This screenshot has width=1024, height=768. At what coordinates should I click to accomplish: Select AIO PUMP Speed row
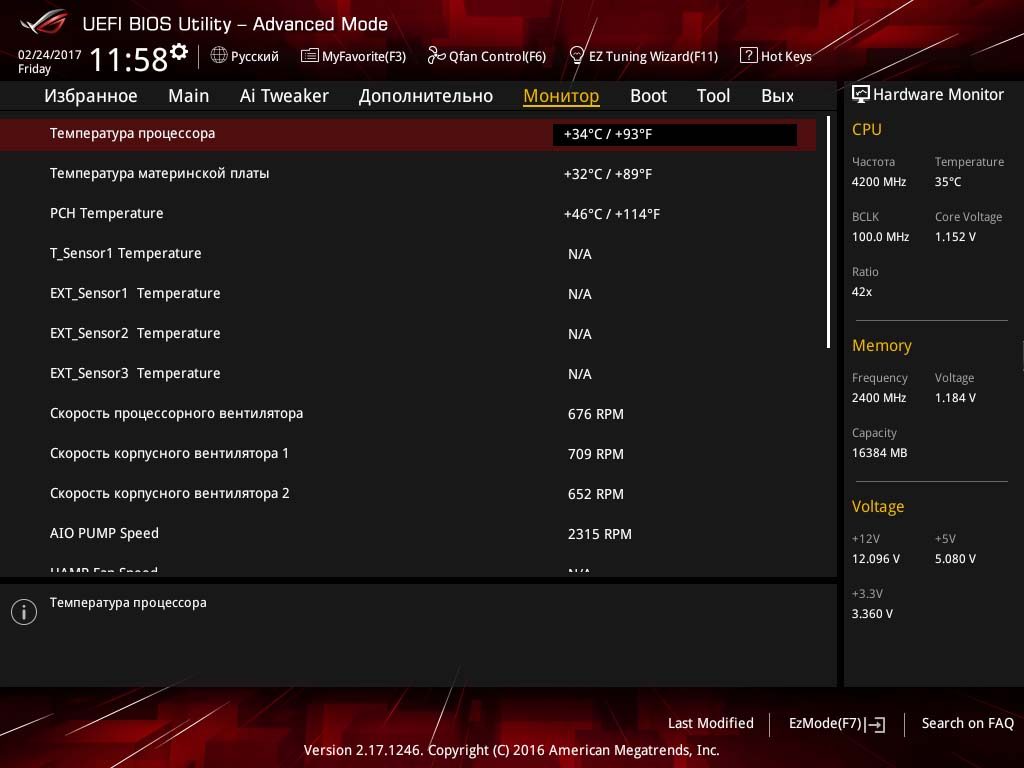(x=408, y=534)
